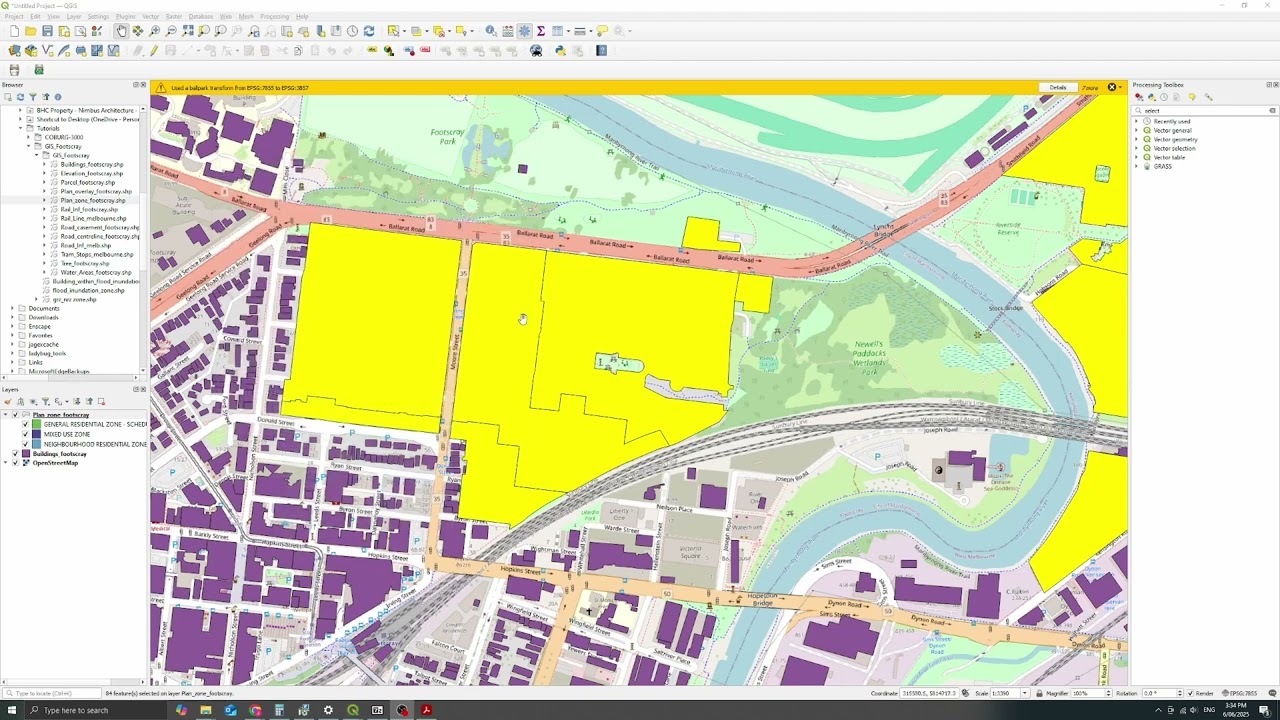
Task: Save the project with floppy disk icon
Action: click(x=47, y=31)
